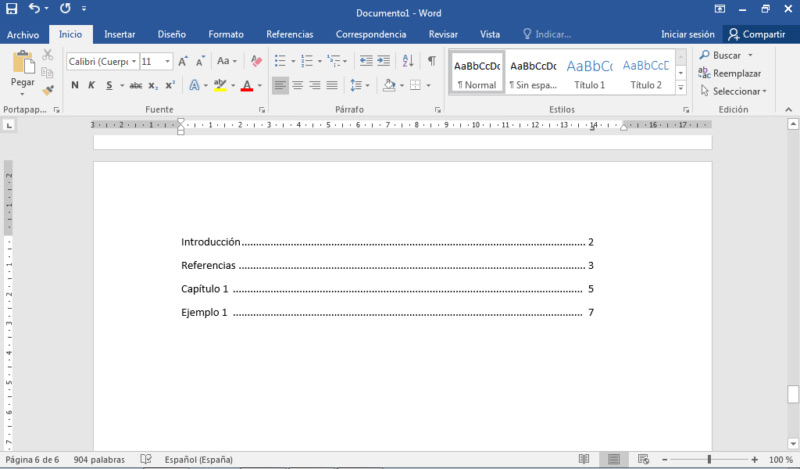
Task: Increase the paragraph indent
Action: pyautogui.click(x=384, y=61)
